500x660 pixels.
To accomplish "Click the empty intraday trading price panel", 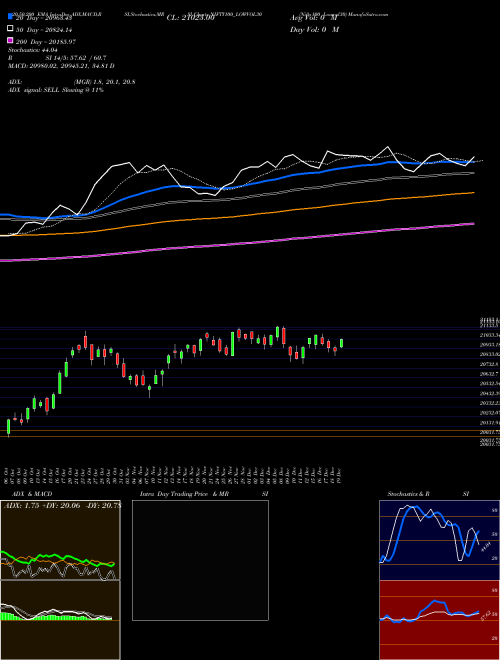I will 200,560.
